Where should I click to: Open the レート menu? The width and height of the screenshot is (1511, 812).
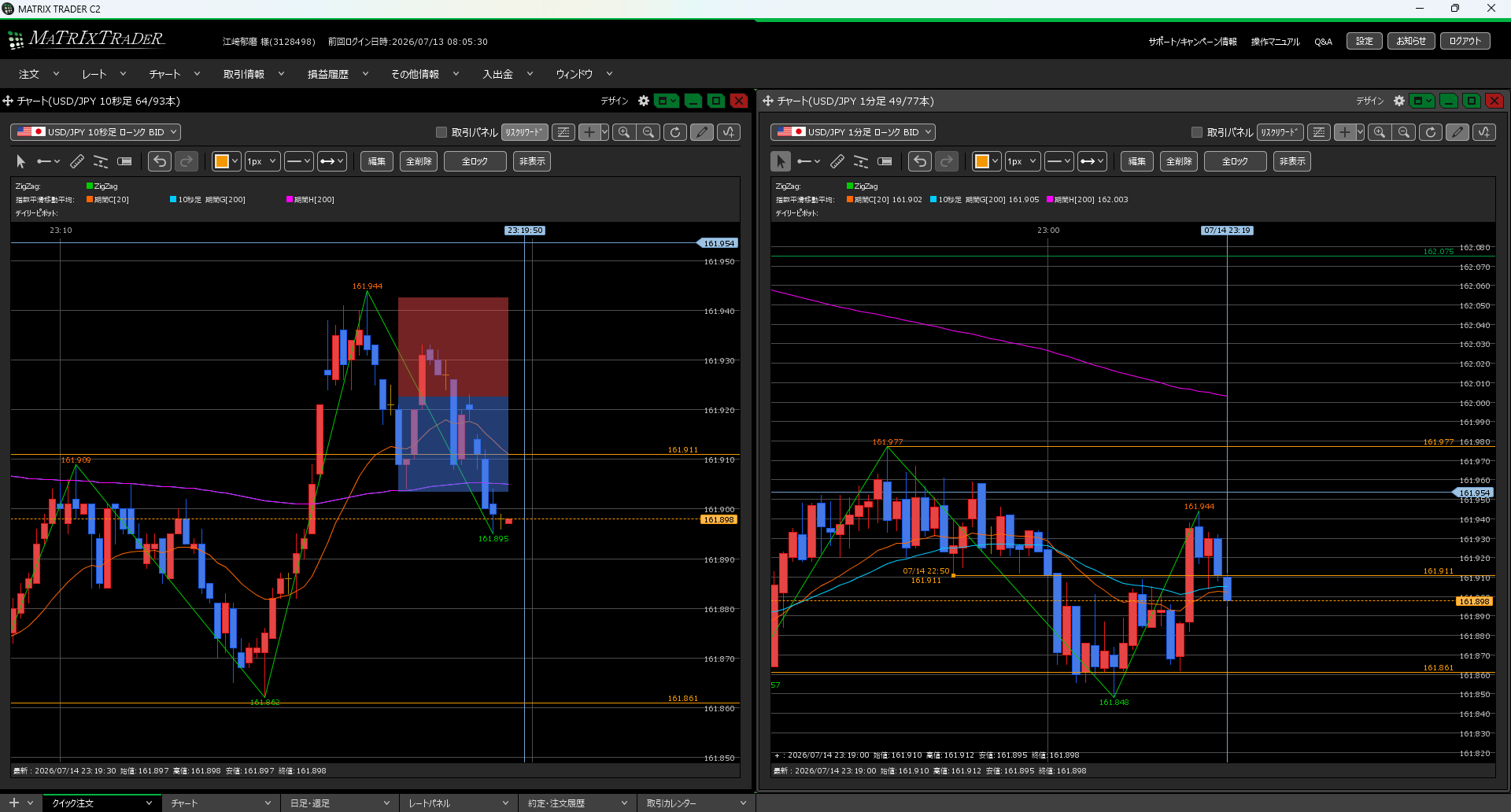click(104, 74)
